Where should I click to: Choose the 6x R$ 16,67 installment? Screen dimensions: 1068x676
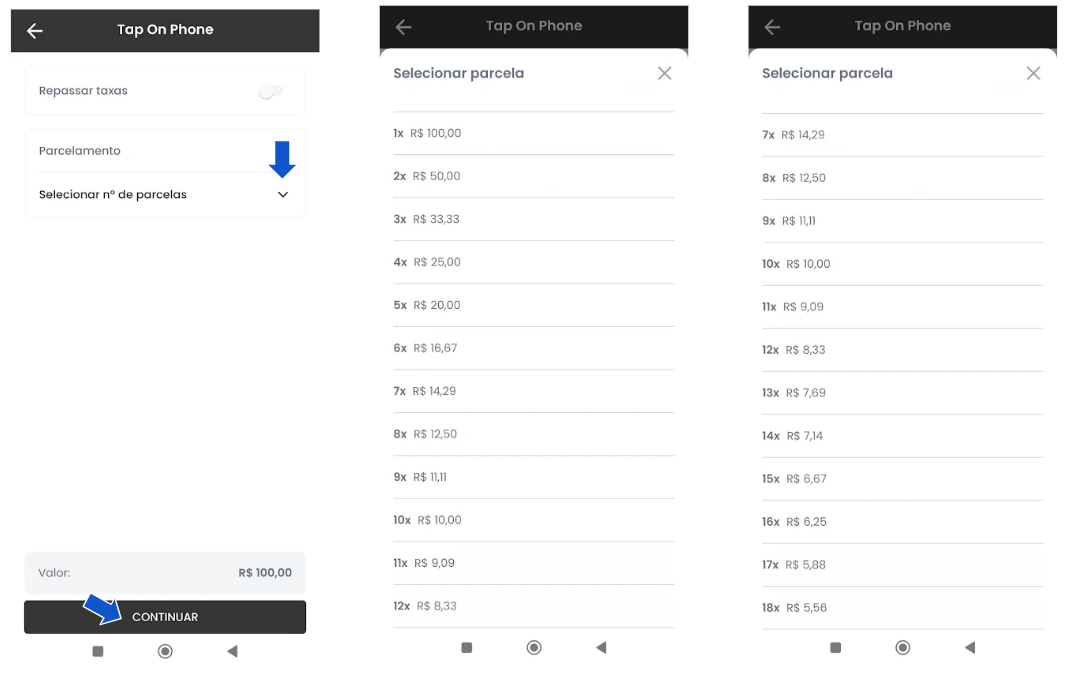[533, 348]
